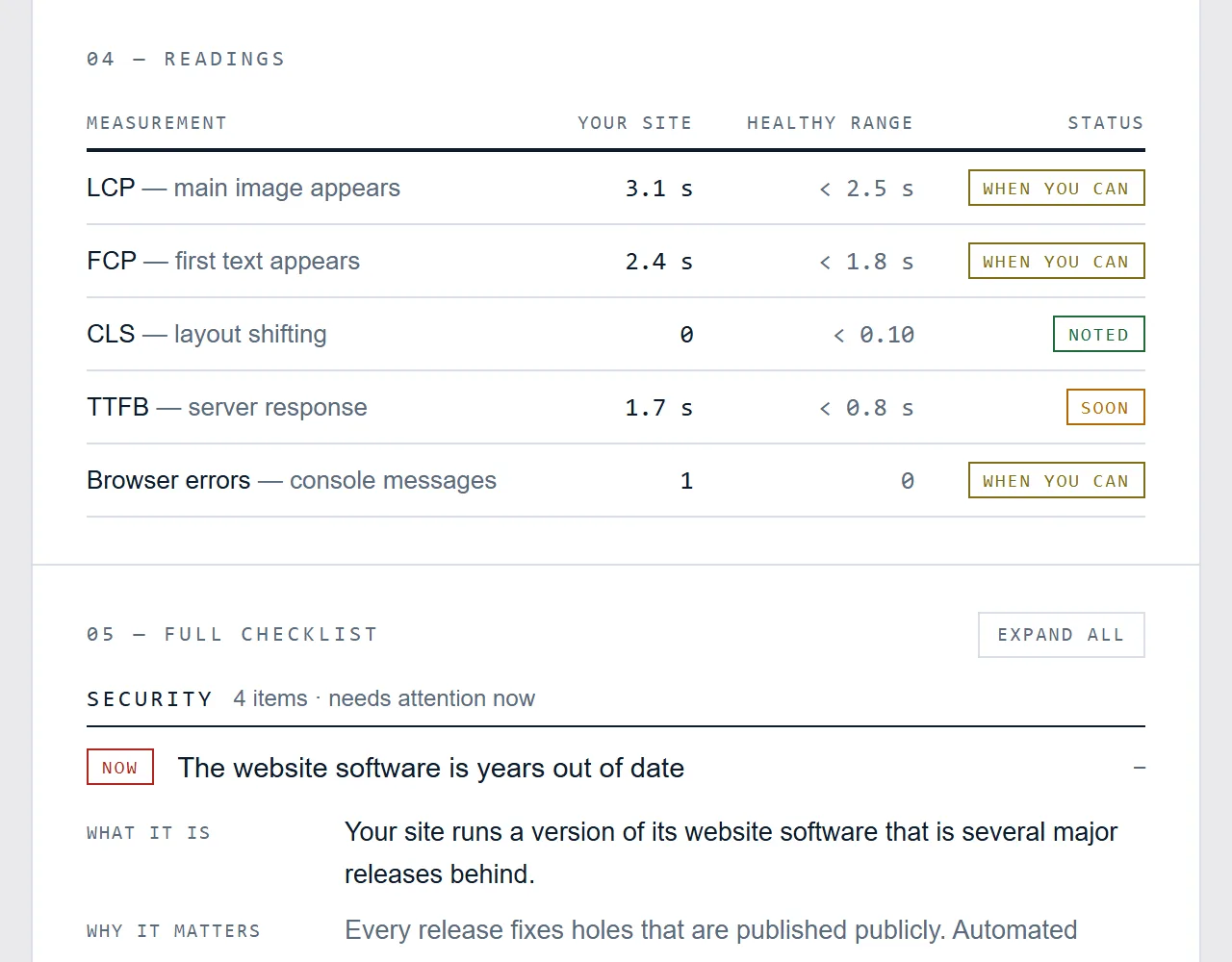Click the FCP row's When You Can badge
Image resolution: width=1232 pixels, height=962 pixels.
tap(1057, 262)
